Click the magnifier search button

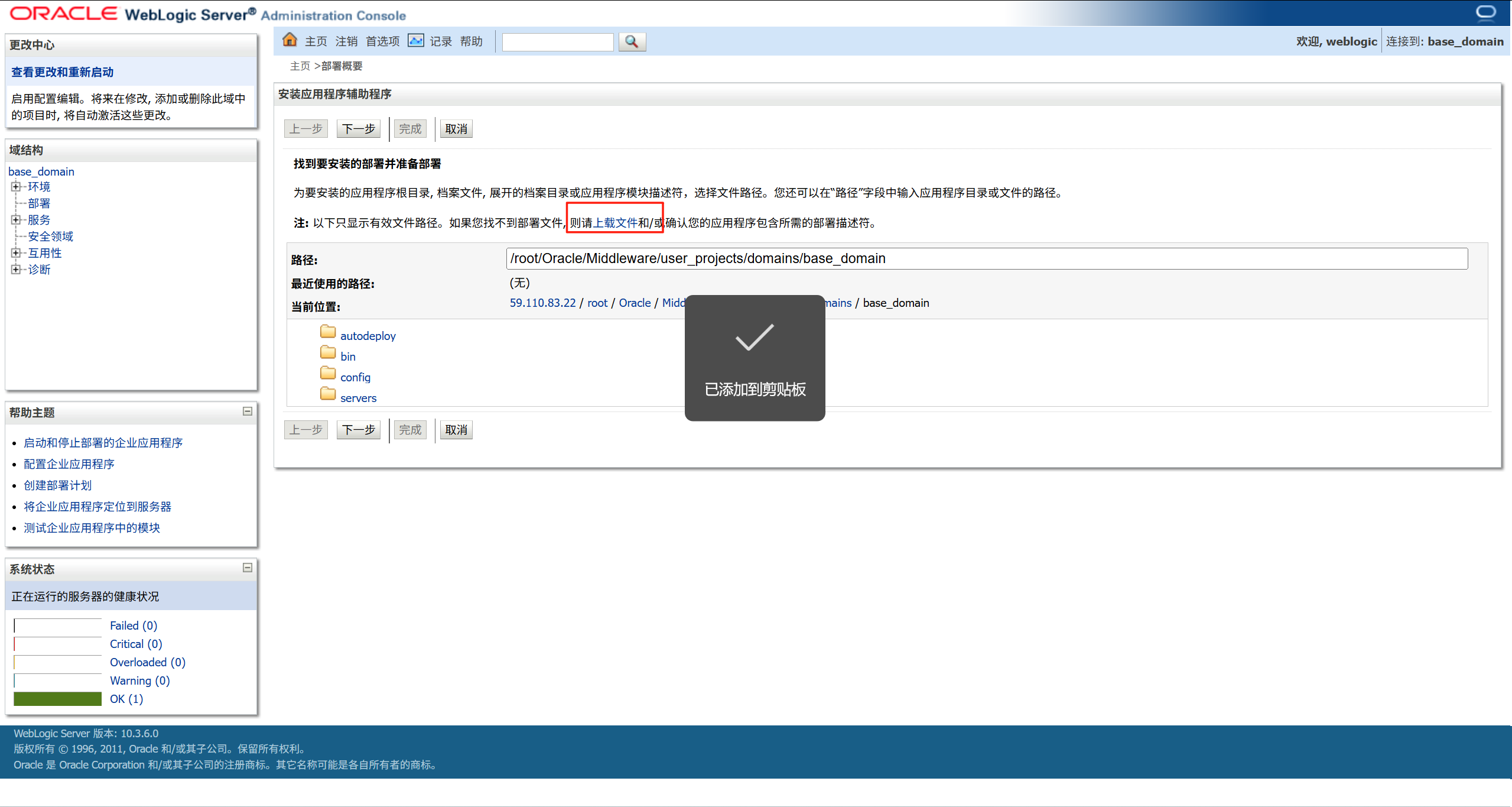click(x=632, y=41)
